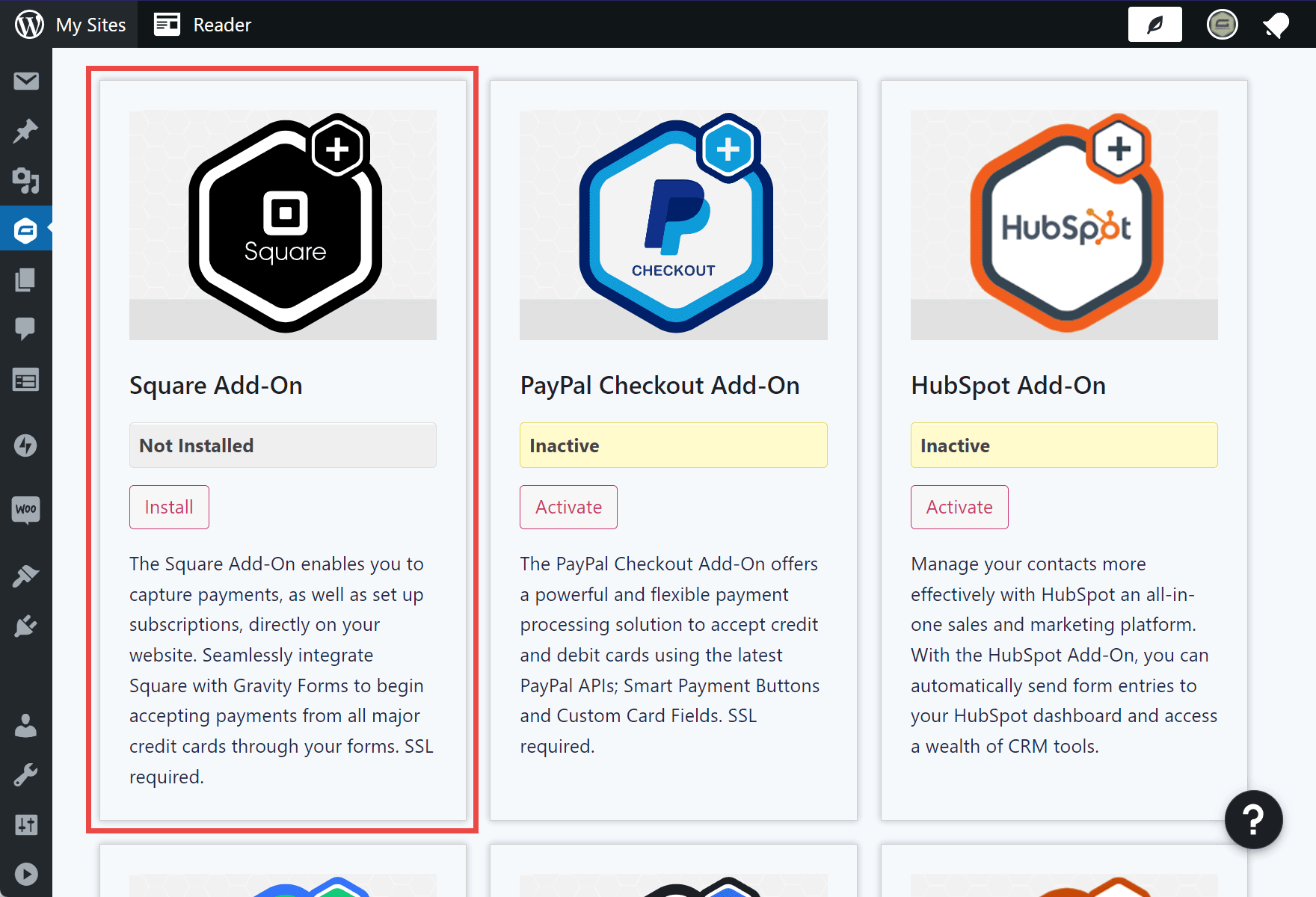The width and height of the screenshot is (1316, 897).
Task: Click the write post feather button
Action: point(1154,25)
